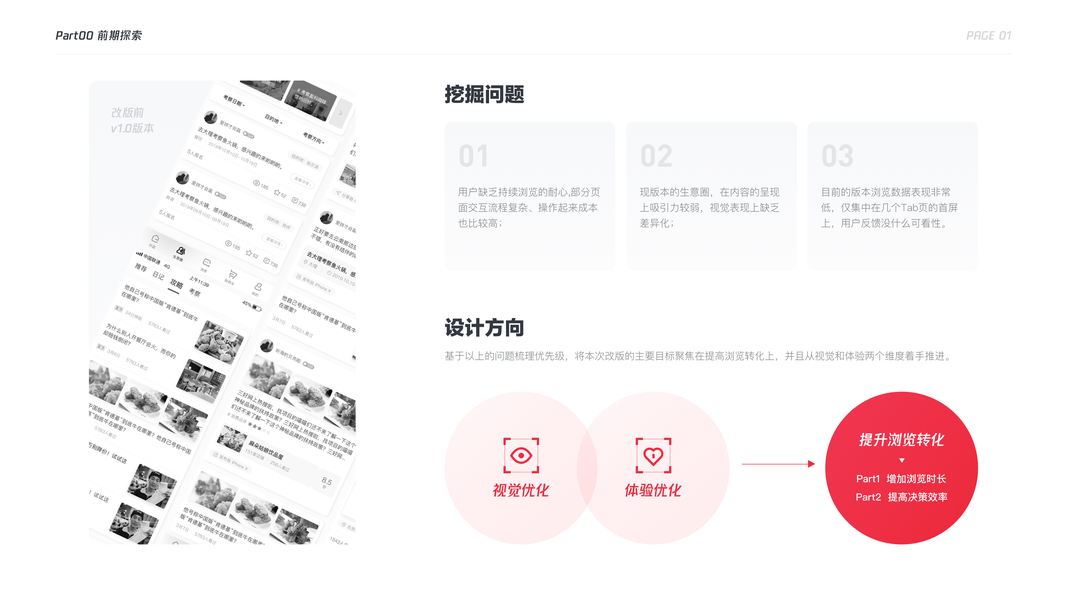Open the 目的地 dropdown in the mockup
Screen dimensions: 1067x600
tap(274, 119)
